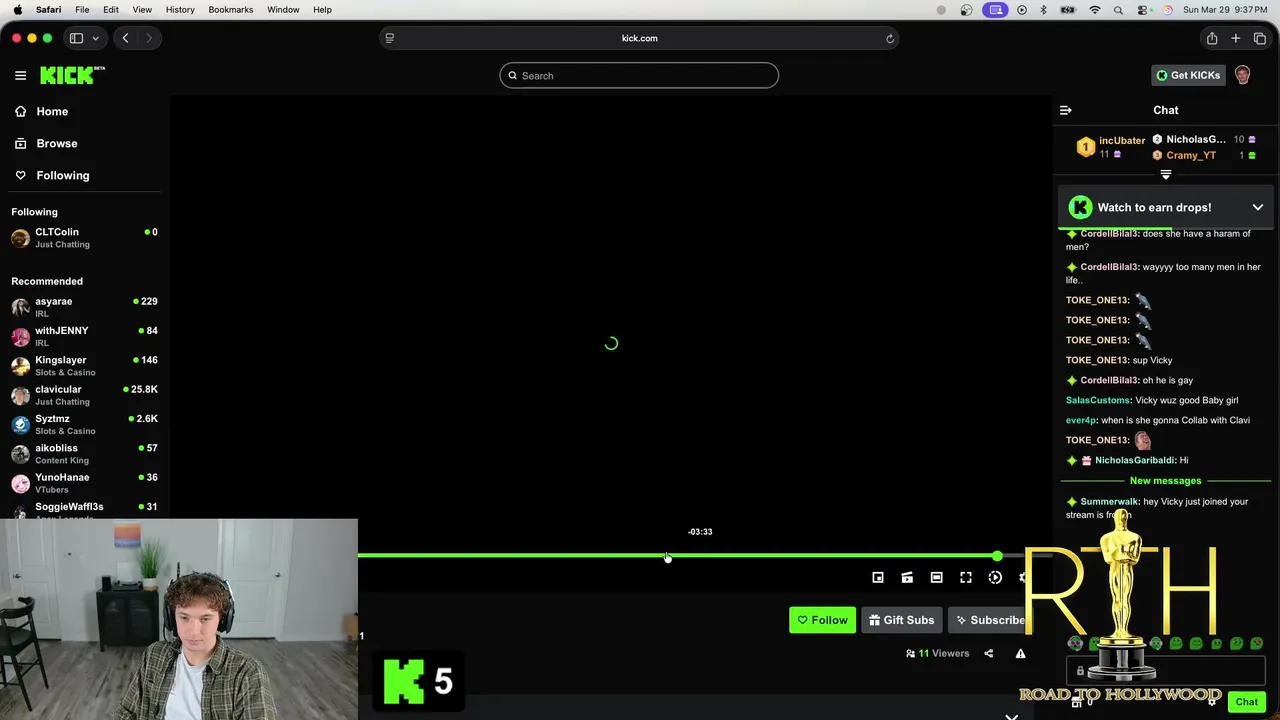Screen dimensions: 1280x720
Task: Expand the gift leaderboard
Action: click(x=1165, y=175)
